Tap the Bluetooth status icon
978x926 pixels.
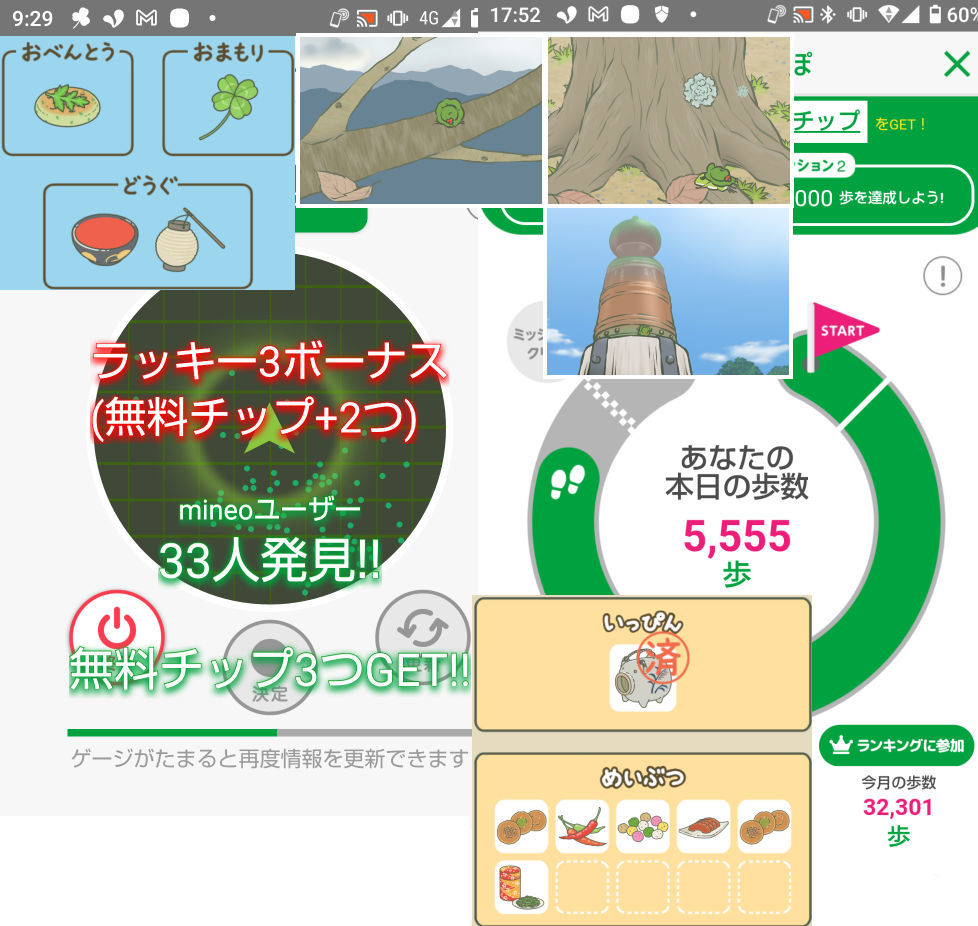click(827, 15)
